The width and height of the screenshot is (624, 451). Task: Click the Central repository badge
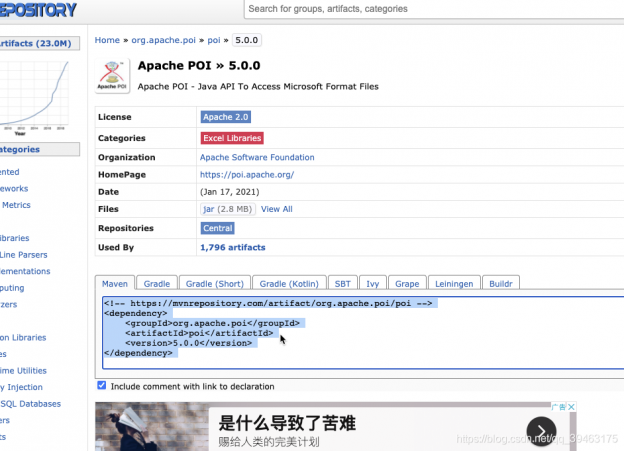[x=217, y=228]
